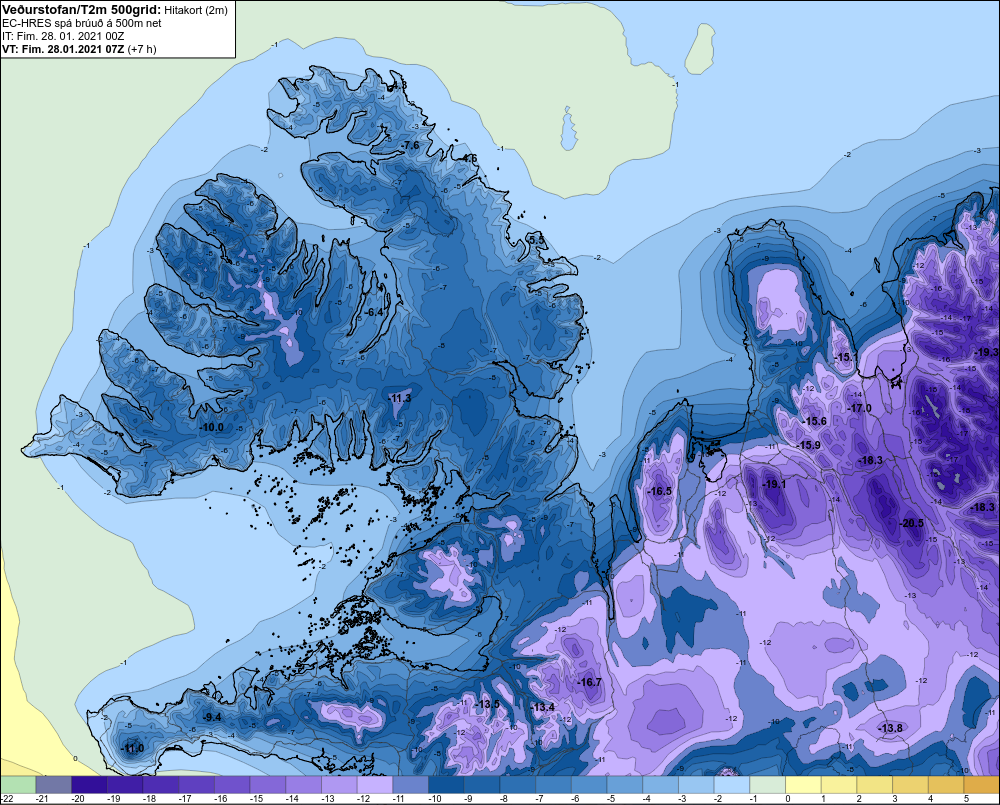Screen dimensions: 1000x805
Task: Click the -17.0 temperature label on map
Action: [858, 408]
